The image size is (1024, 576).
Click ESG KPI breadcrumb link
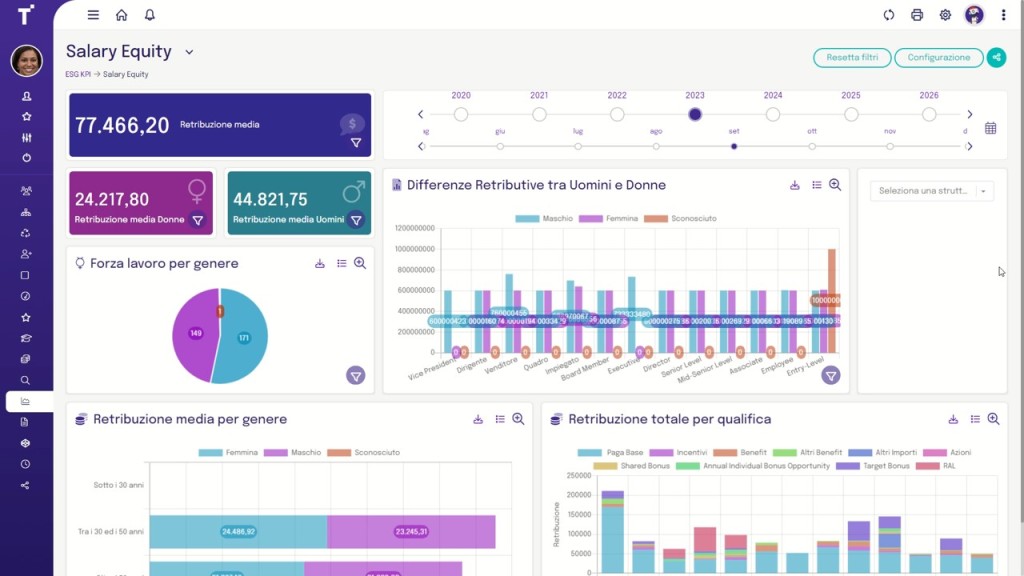(x=79, y=74)
